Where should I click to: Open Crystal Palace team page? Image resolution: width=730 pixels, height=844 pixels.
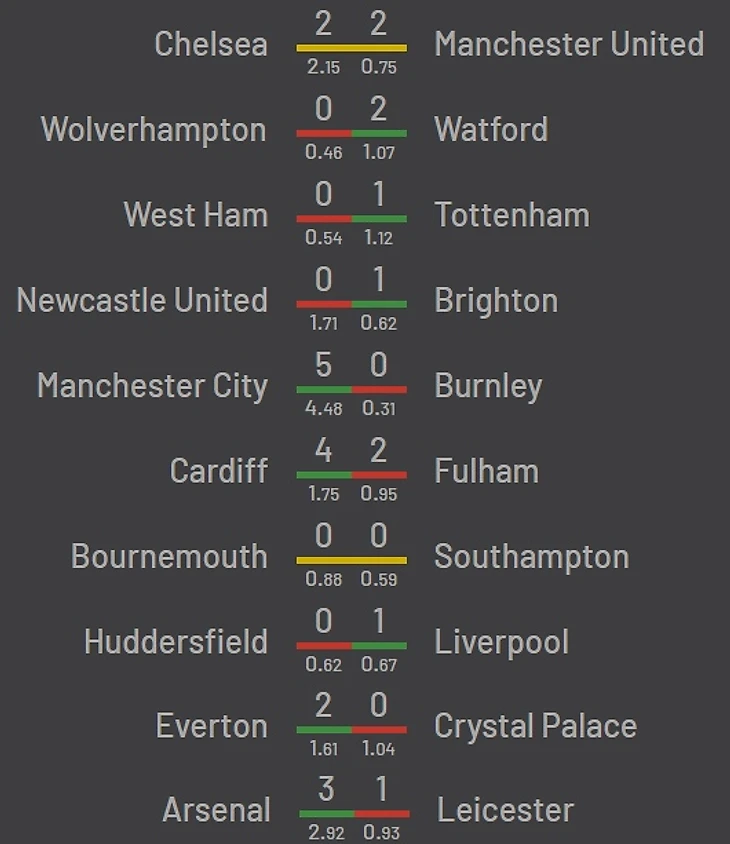(534, 727)
